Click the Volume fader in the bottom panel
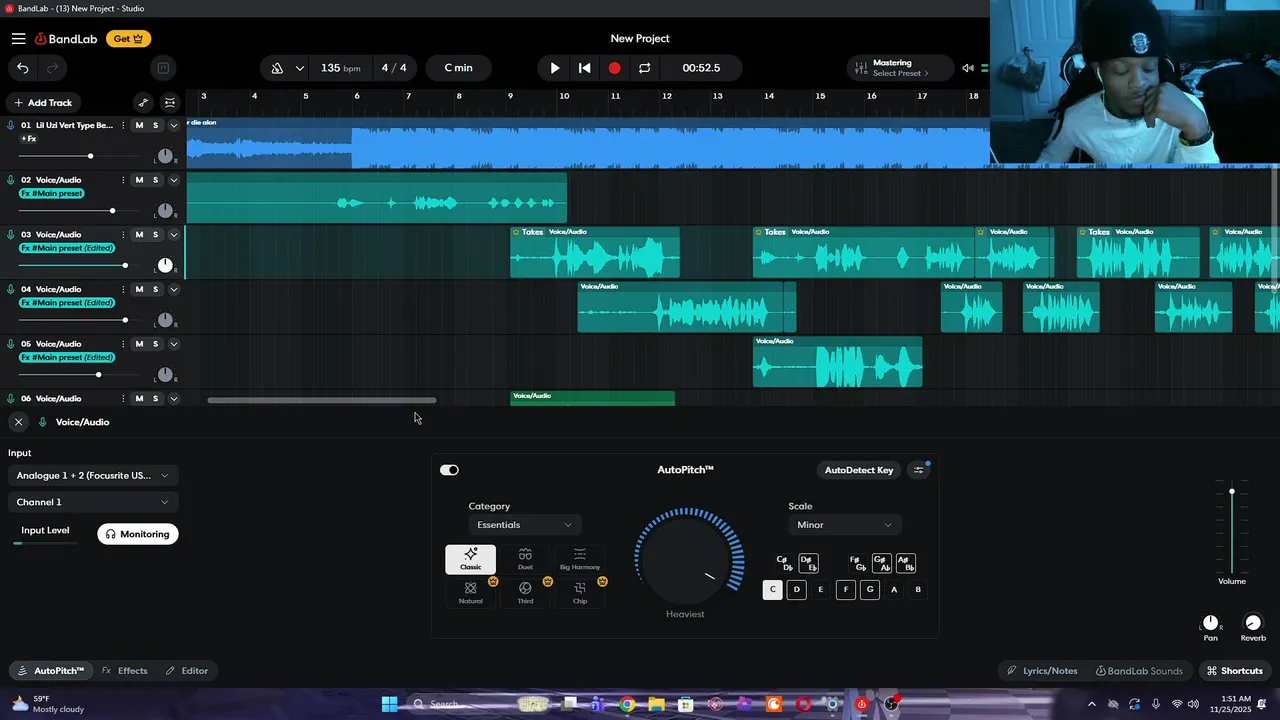This screenshot has height=720, width=1280. point(1232,491)
